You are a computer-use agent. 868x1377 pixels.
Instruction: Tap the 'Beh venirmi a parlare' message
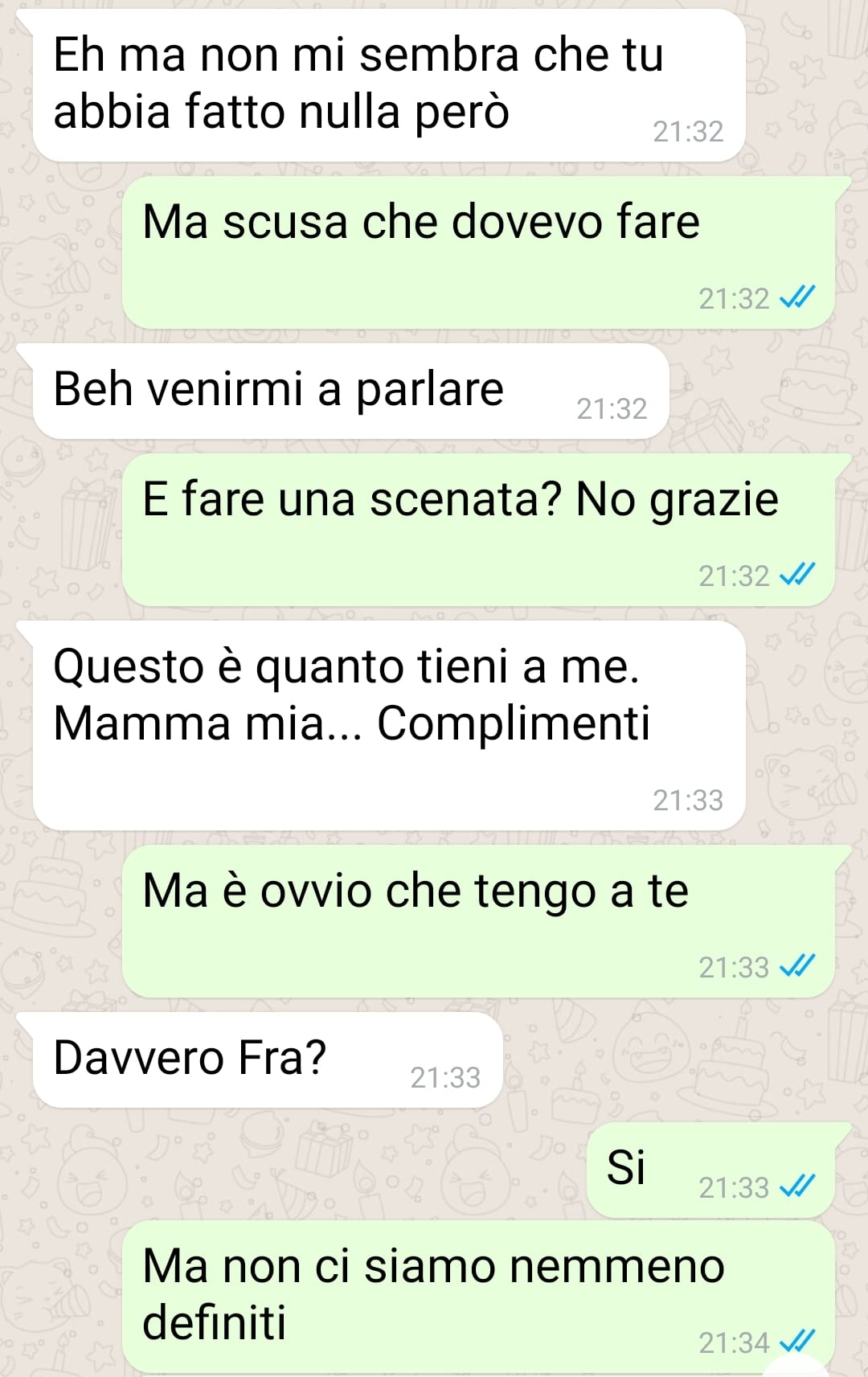(x=351, y=391)
